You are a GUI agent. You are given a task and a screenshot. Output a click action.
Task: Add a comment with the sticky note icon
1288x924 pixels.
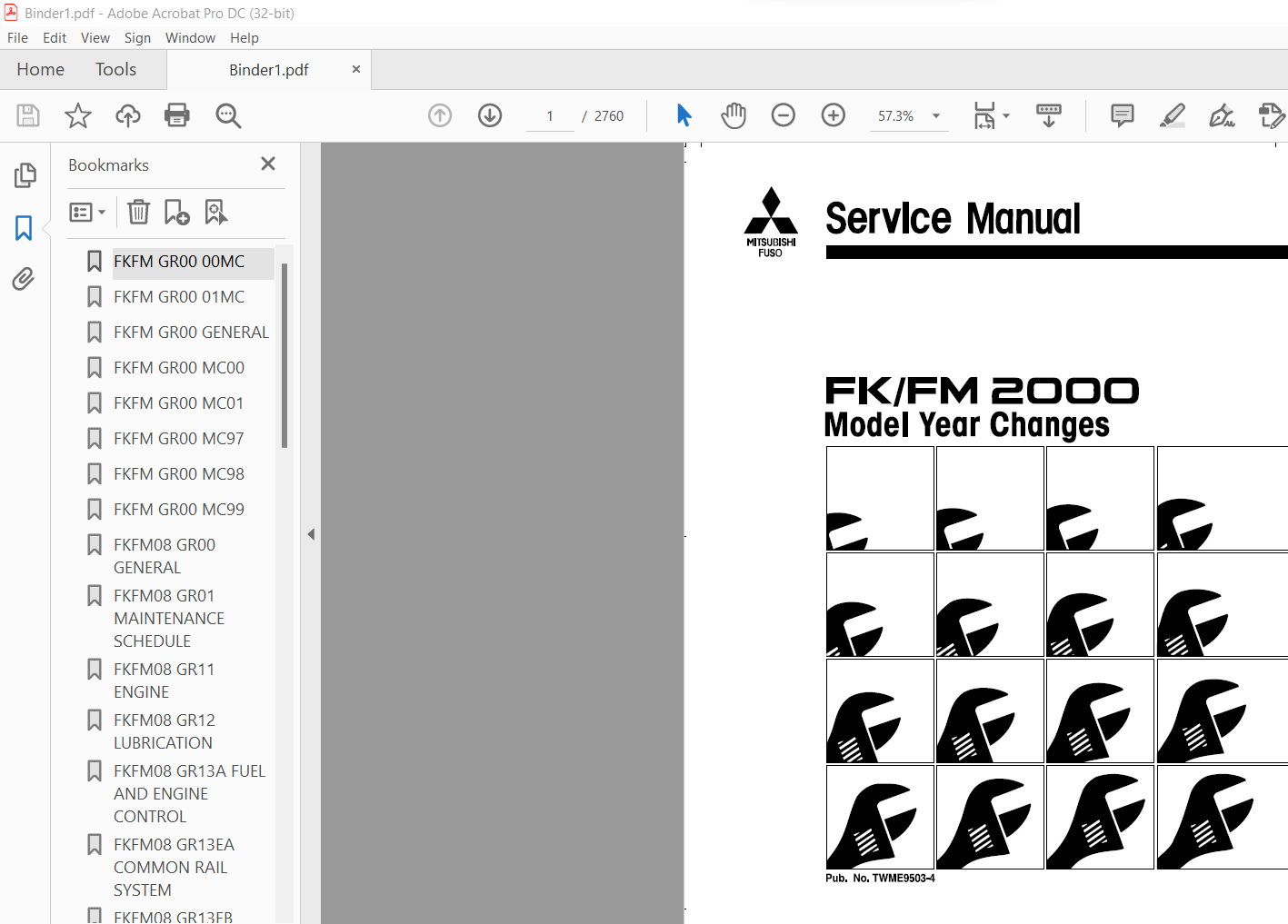1123,115
